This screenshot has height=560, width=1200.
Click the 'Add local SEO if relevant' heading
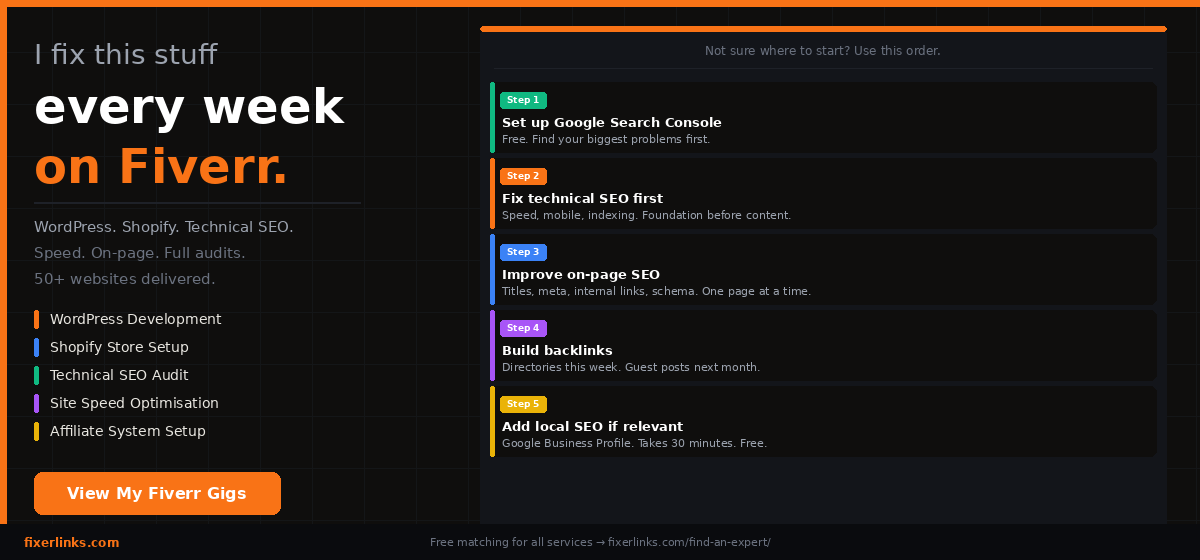592,427
